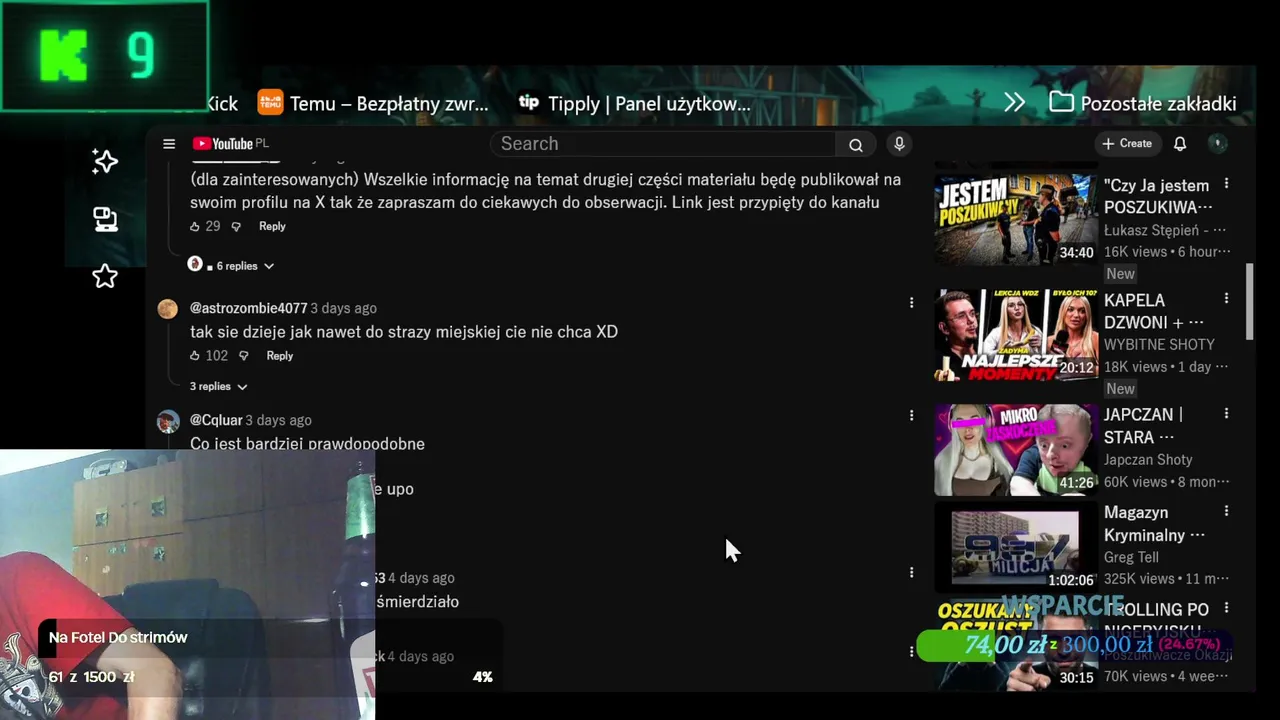This screenshot has width=1280, height=720.
Task: Open the Magazyn Kryminalny video title
Action: (1154, 524)
